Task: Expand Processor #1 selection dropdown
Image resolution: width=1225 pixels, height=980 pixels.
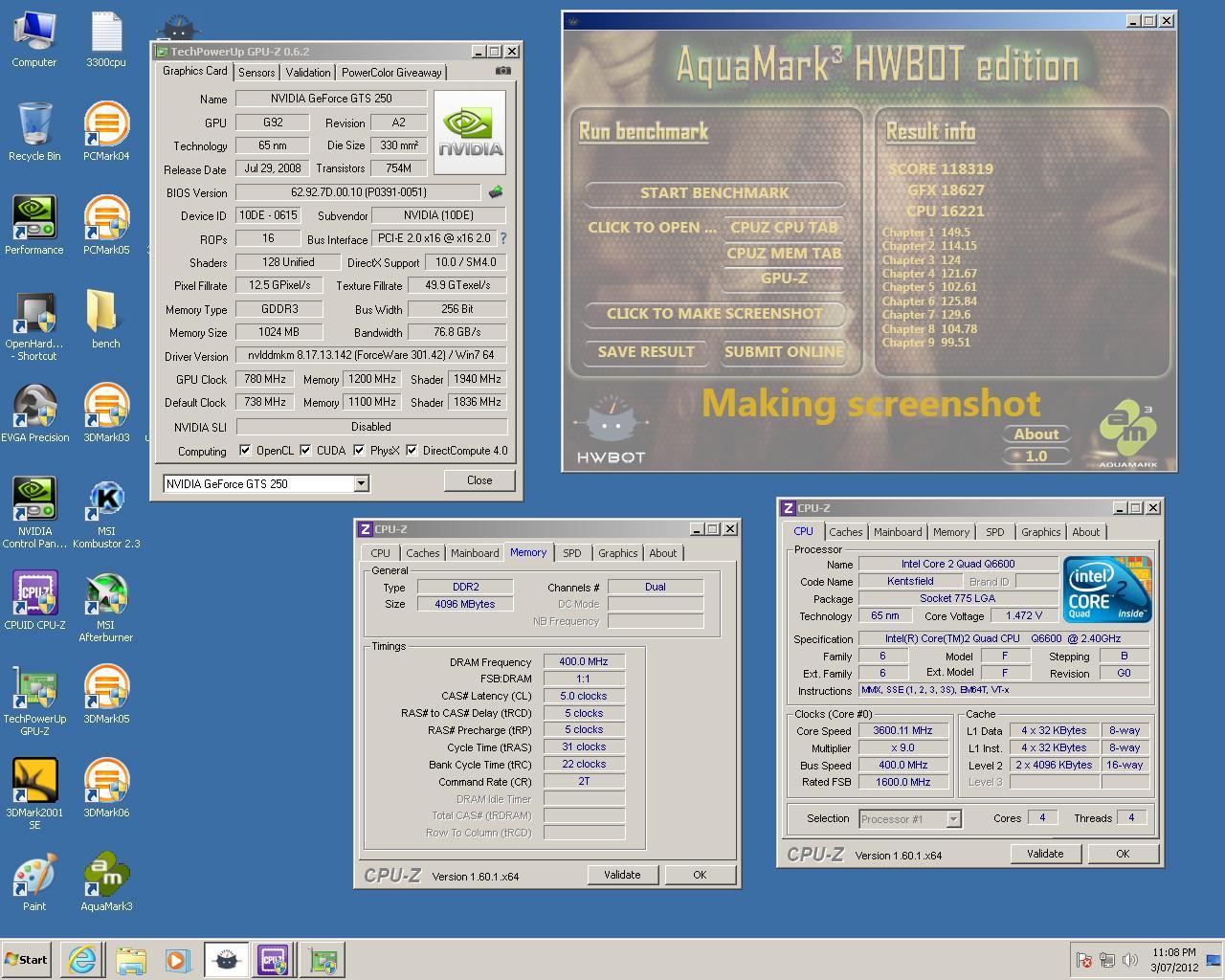Action: click(953, 819)
